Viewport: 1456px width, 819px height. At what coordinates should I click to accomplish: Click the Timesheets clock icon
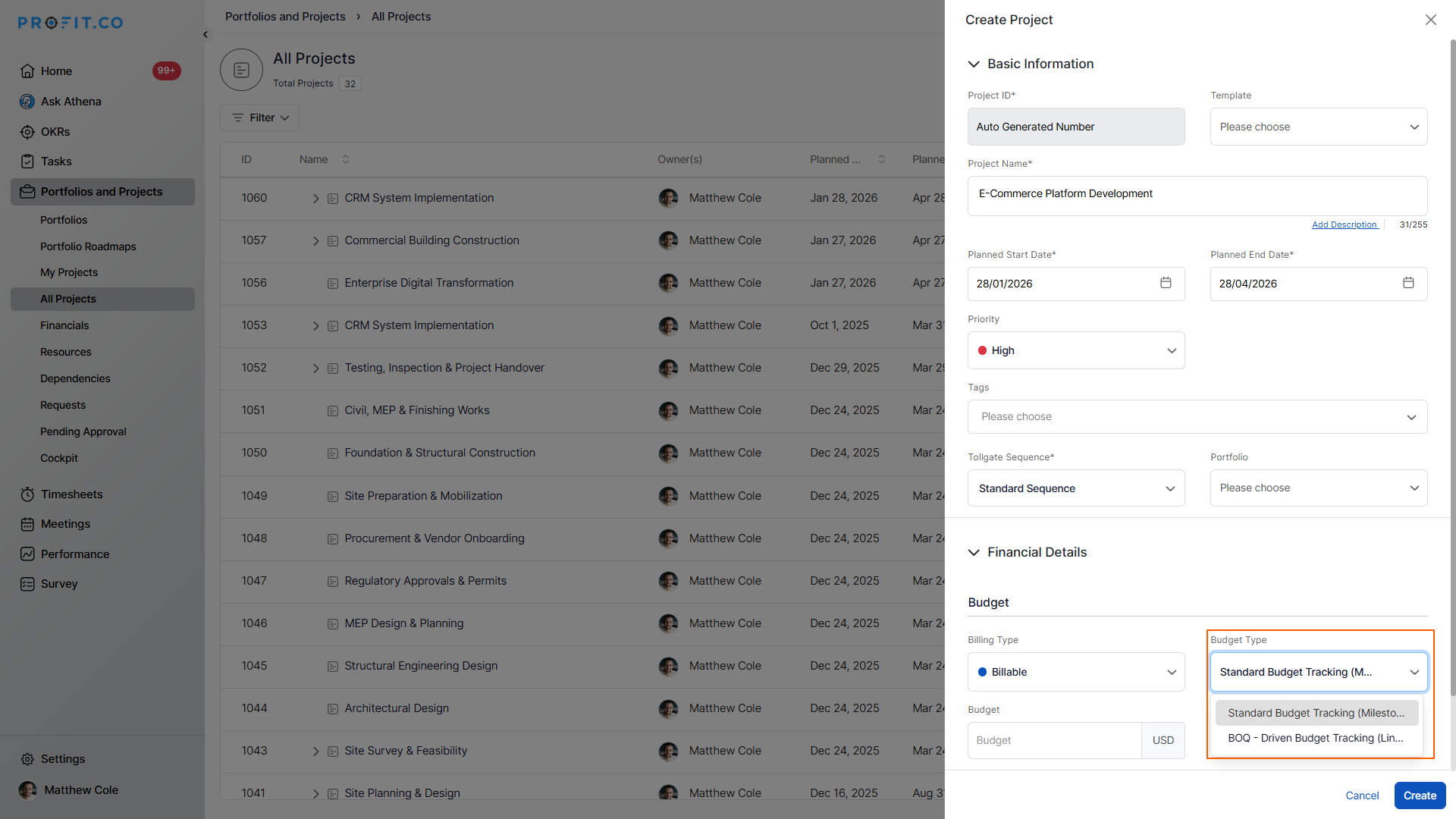(x=27, y=494)
